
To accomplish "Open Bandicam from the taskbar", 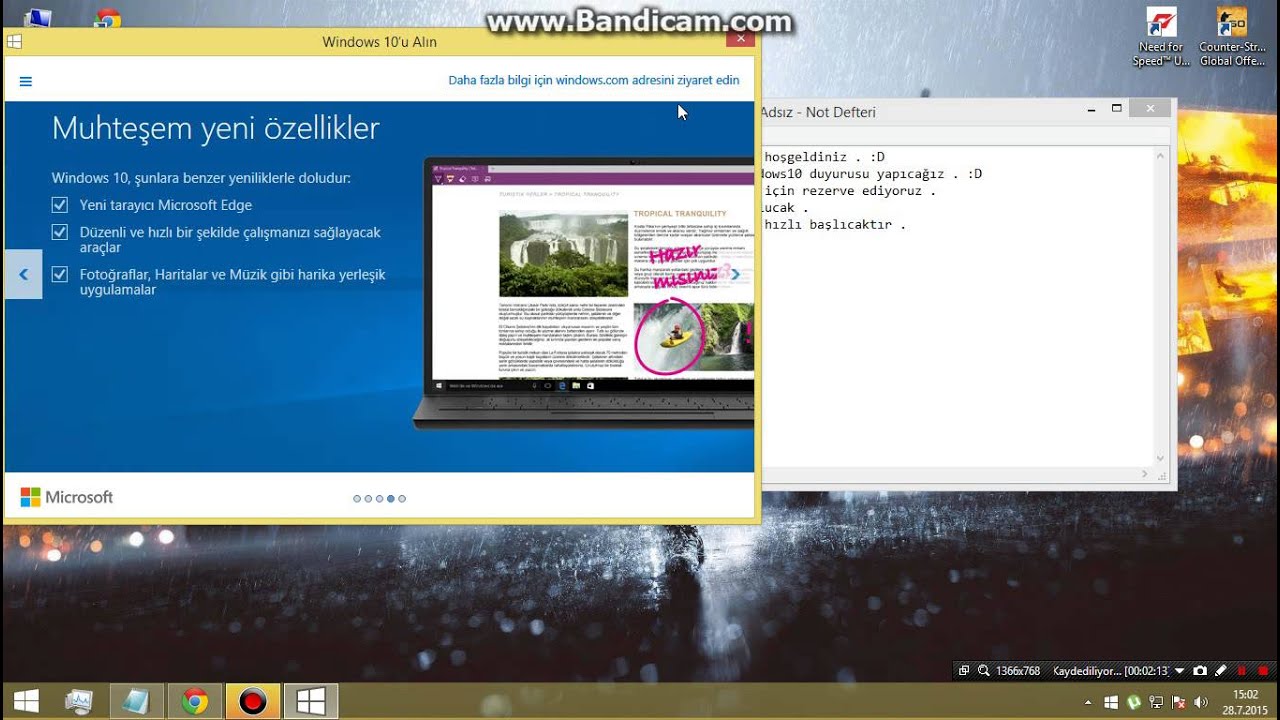I will click(x=253, y=702).
